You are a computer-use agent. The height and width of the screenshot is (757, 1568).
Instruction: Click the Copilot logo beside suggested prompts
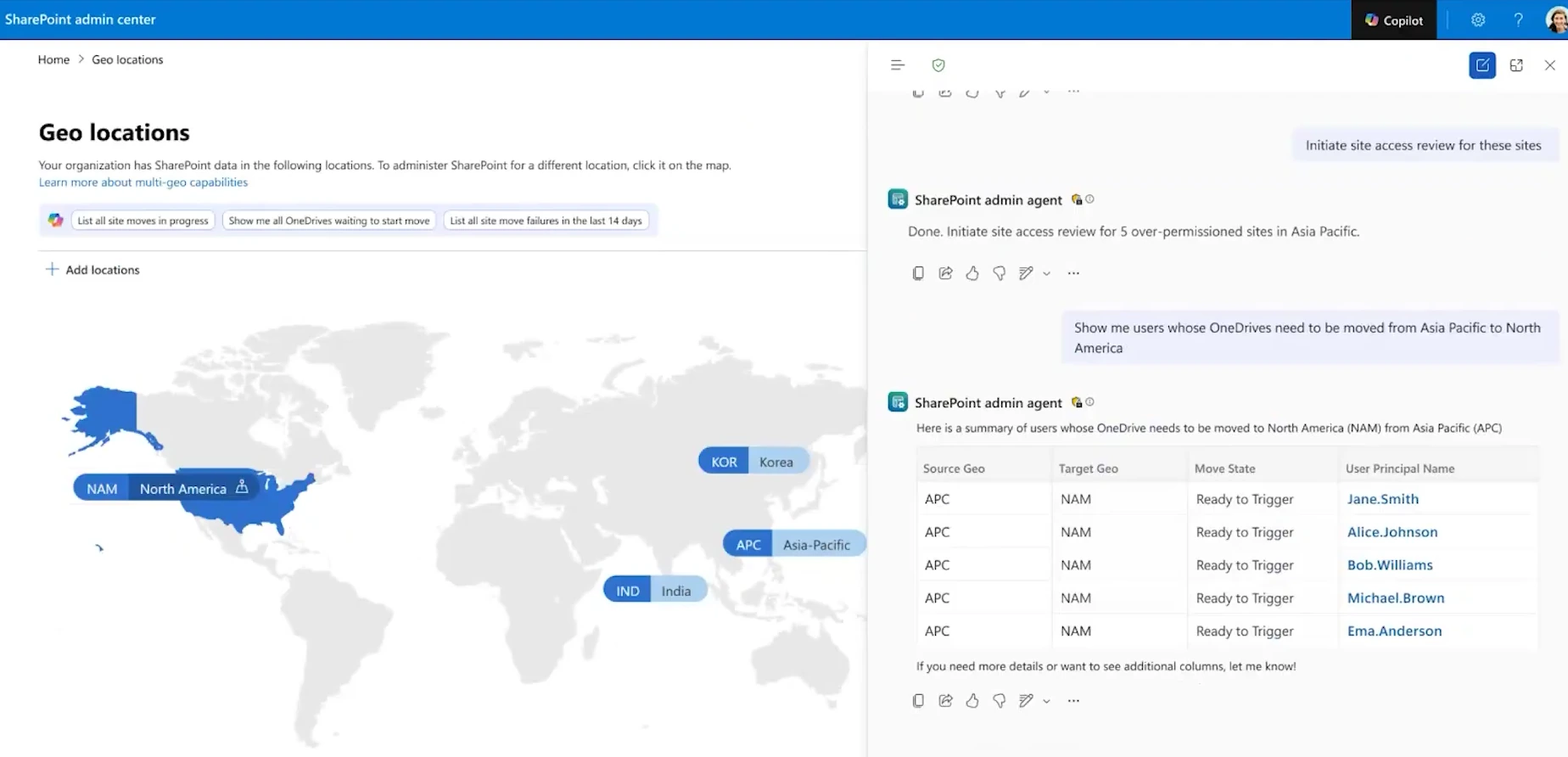click(55, 221)
